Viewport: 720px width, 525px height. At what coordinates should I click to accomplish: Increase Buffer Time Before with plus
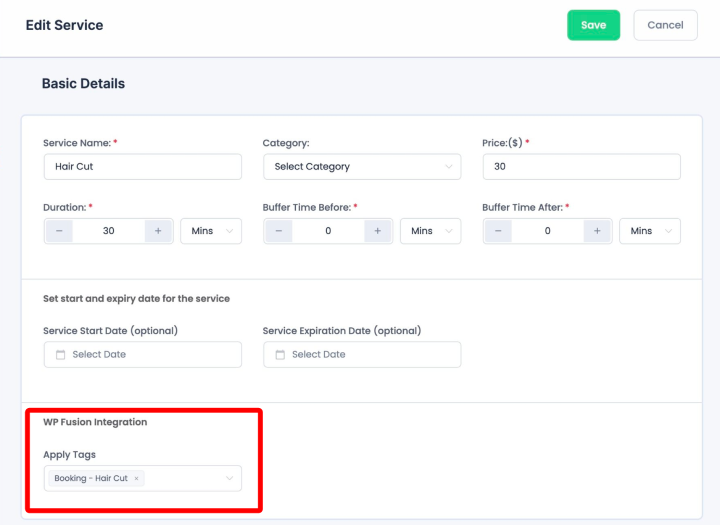[x=377, y=231]
